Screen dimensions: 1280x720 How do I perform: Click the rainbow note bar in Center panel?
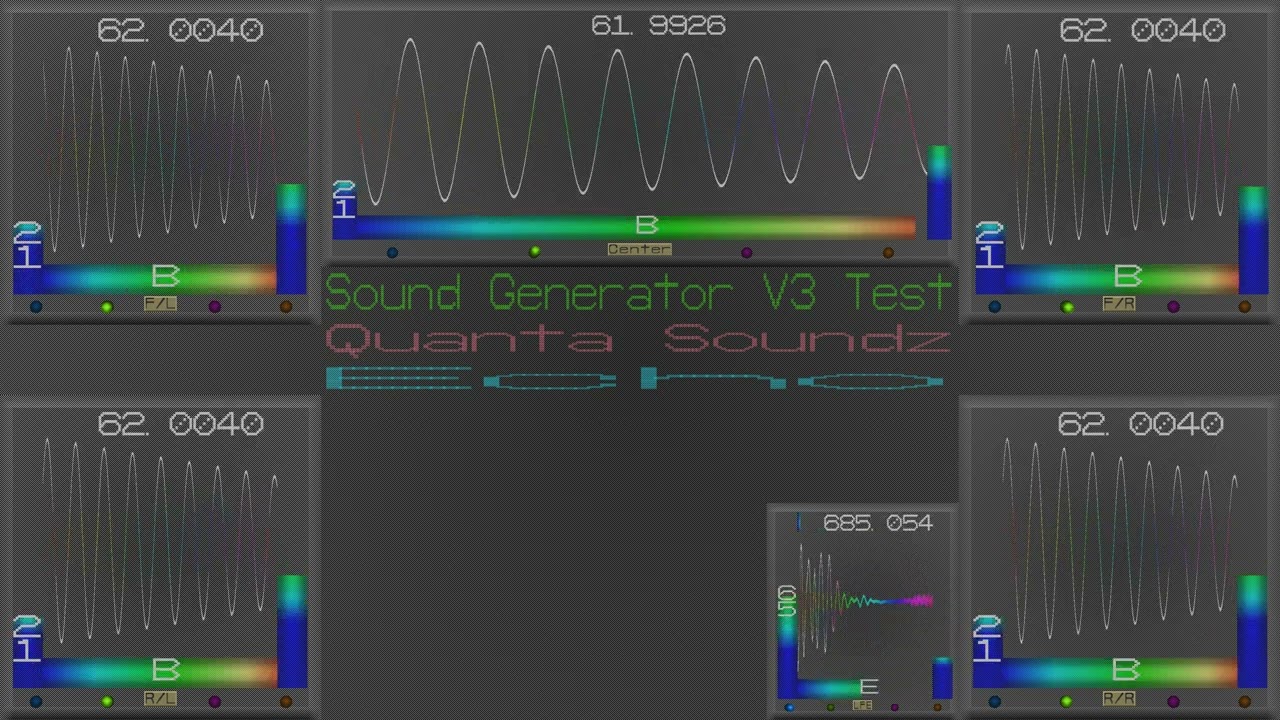(636, 227)
